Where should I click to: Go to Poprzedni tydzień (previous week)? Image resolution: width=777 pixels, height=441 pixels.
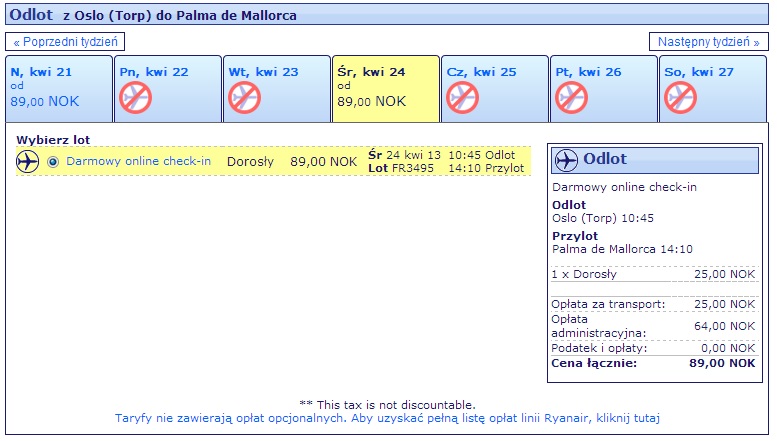65,42
